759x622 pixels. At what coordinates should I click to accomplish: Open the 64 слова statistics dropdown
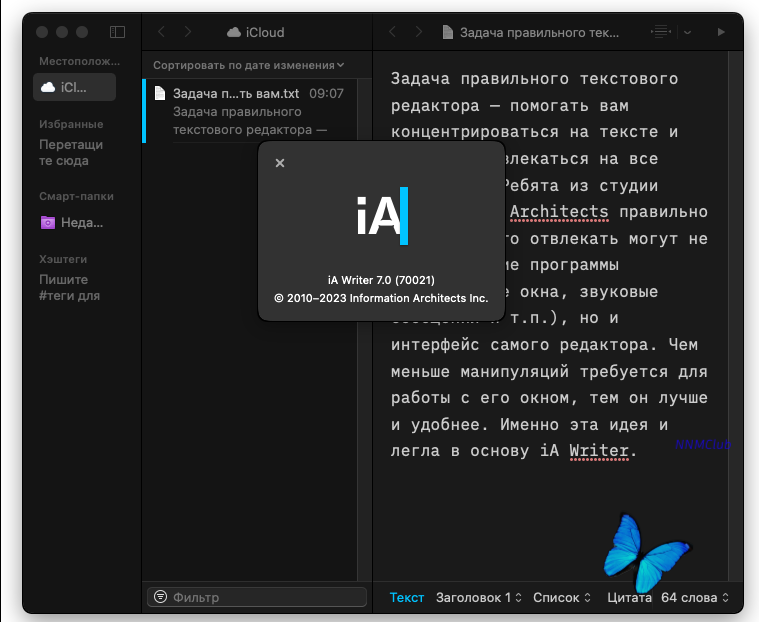(695, 598)
